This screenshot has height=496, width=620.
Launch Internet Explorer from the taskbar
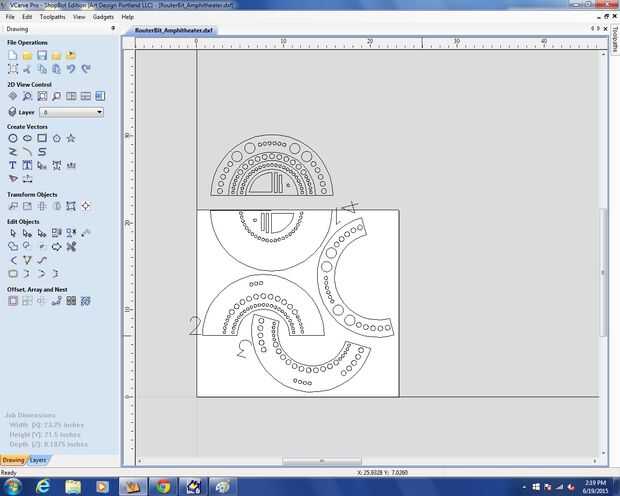(x=43, y=486)
